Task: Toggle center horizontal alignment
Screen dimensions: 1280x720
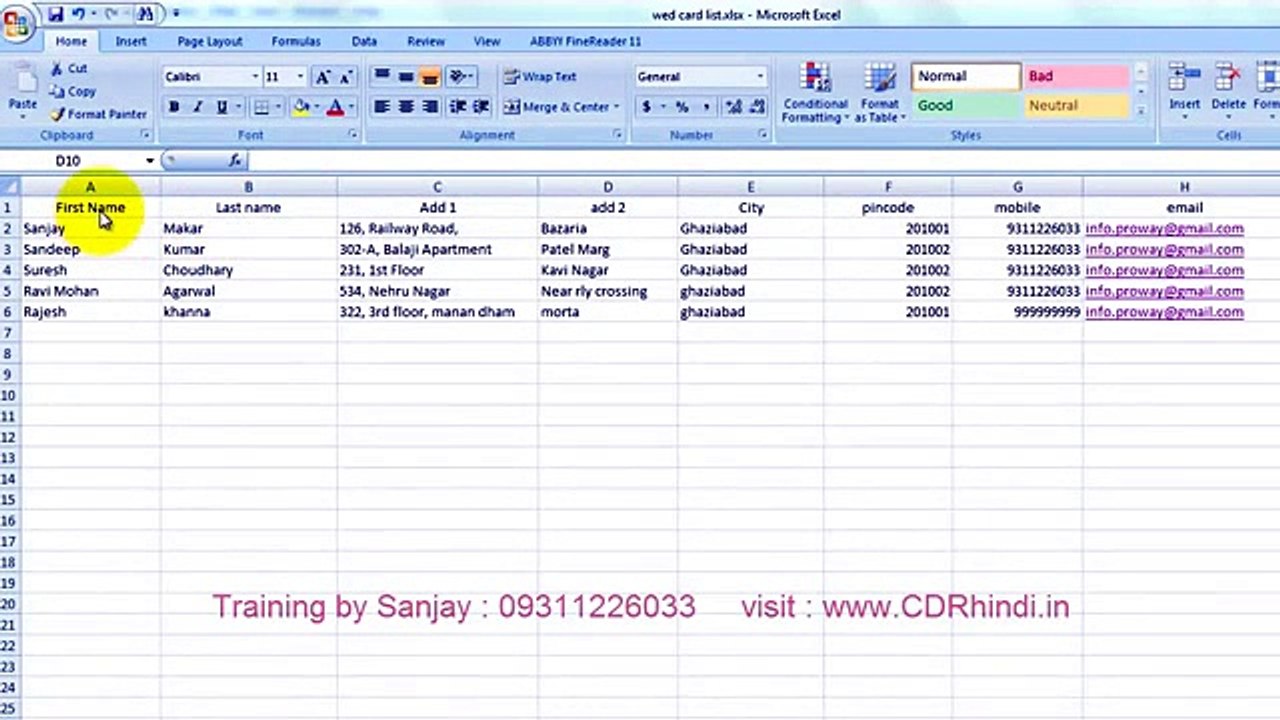Action: [x=405, y=107]
